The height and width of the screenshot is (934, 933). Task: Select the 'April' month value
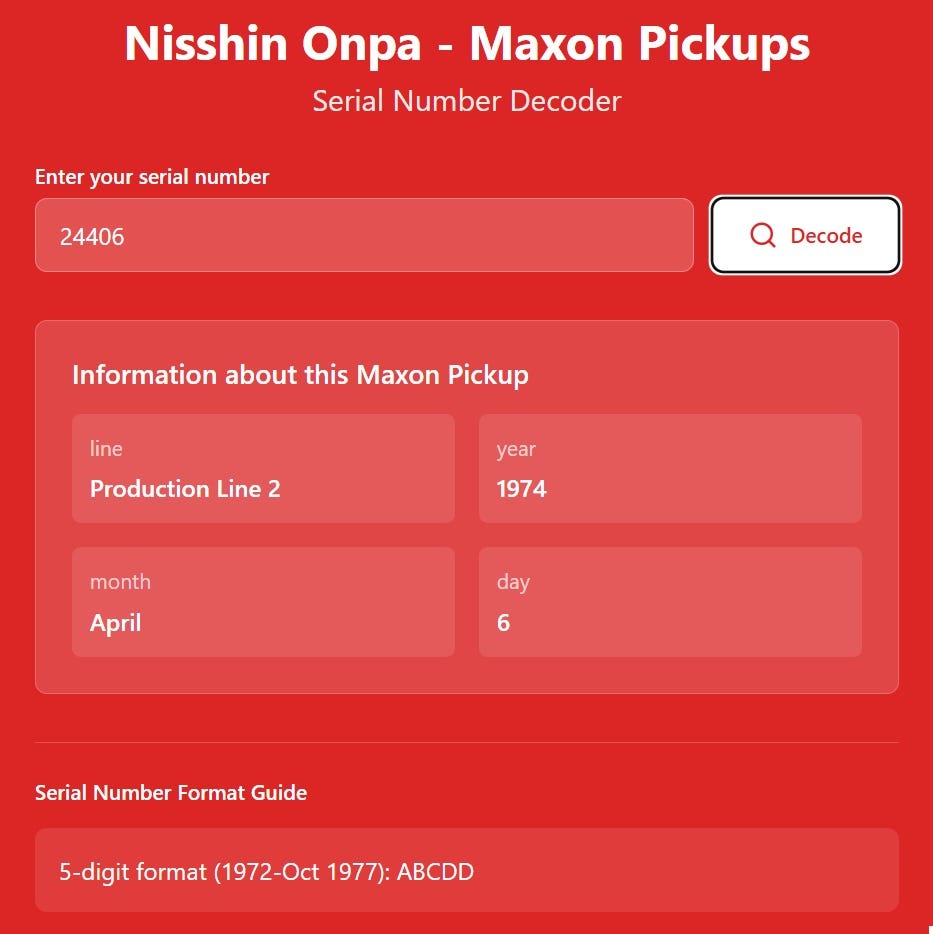pyautogui.click(x=115, y=623)
